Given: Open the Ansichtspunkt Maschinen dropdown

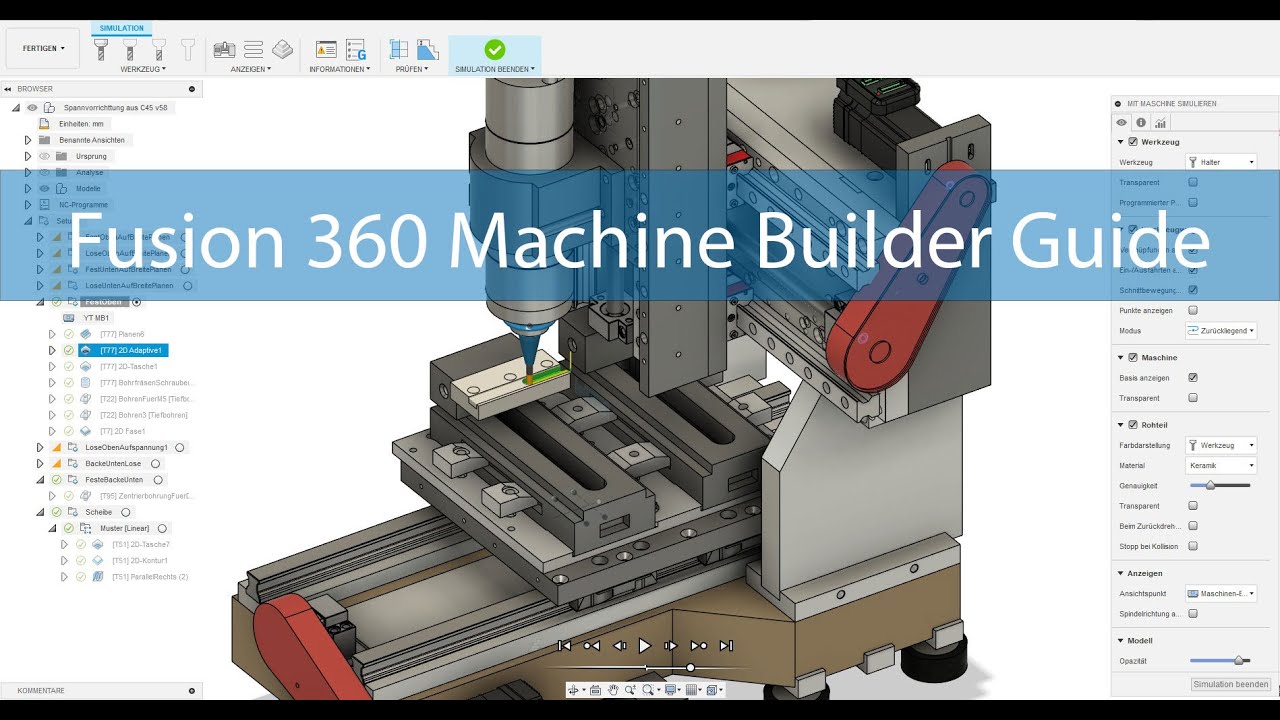Looking at the screenshot, I should 1221,593.
